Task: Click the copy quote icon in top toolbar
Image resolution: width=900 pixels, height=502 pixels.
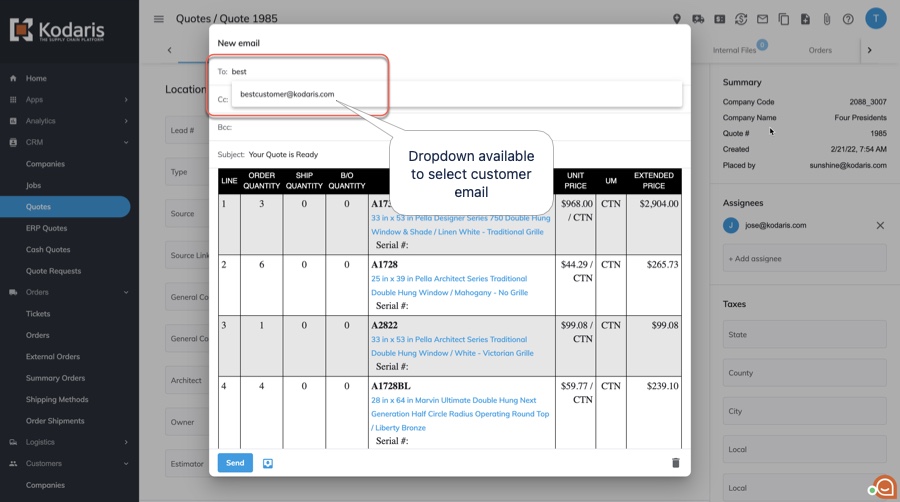Action: (x=783, y=19)
